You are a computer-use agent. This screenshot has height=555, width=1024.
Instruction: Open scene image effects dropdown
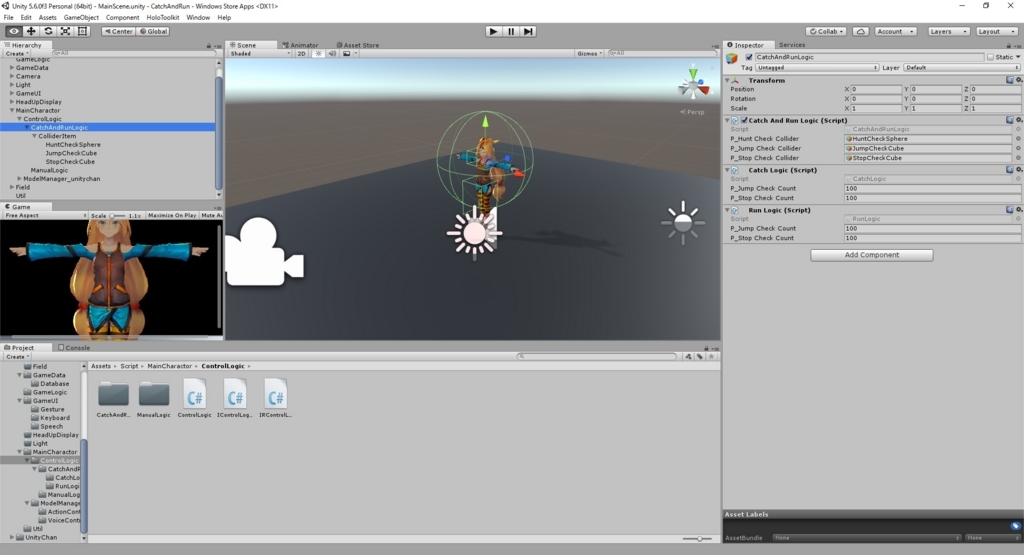coord(349,54)
